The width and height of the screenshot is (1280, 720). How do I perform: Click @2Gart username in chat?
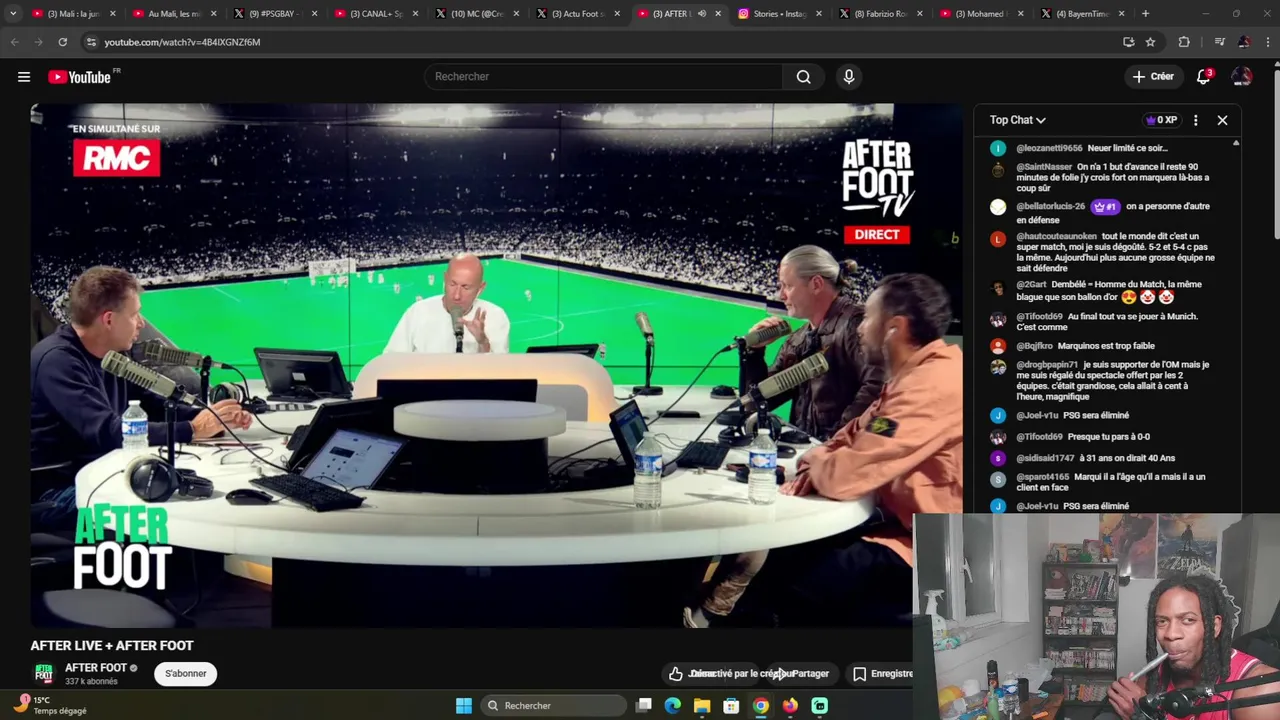pyautogui.click(x=1031, y=284)
